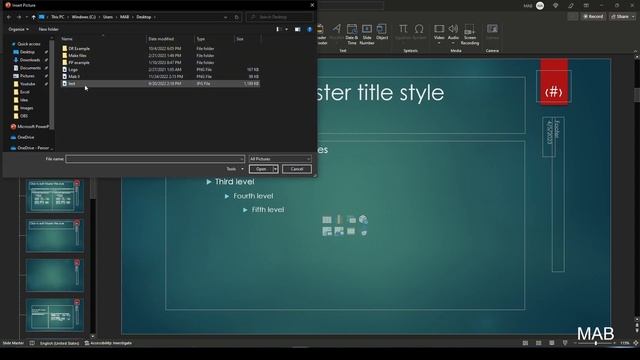The height and width of the screenshot is (360, 640).
Task: Toggle the preview pane icon in dialog
Action: [298, 29]
